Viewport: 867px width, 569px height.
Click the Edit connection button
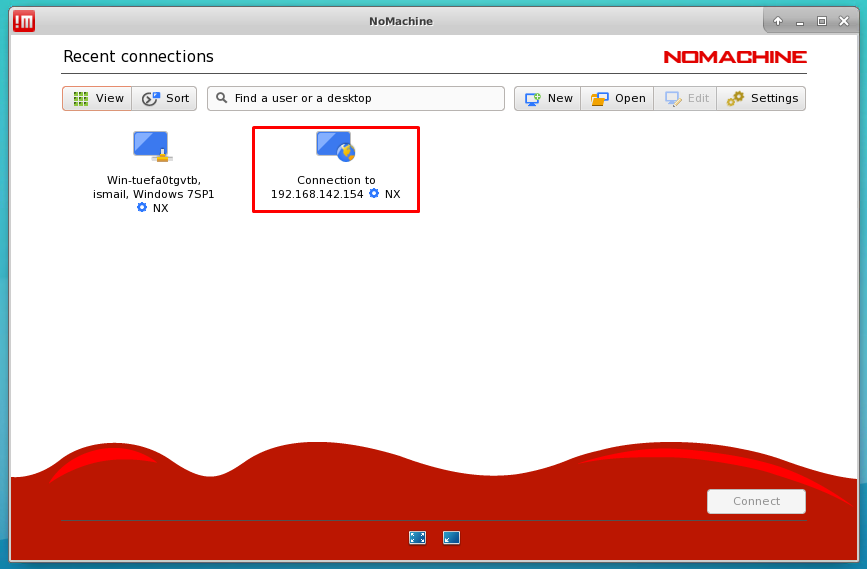[686, 98]
